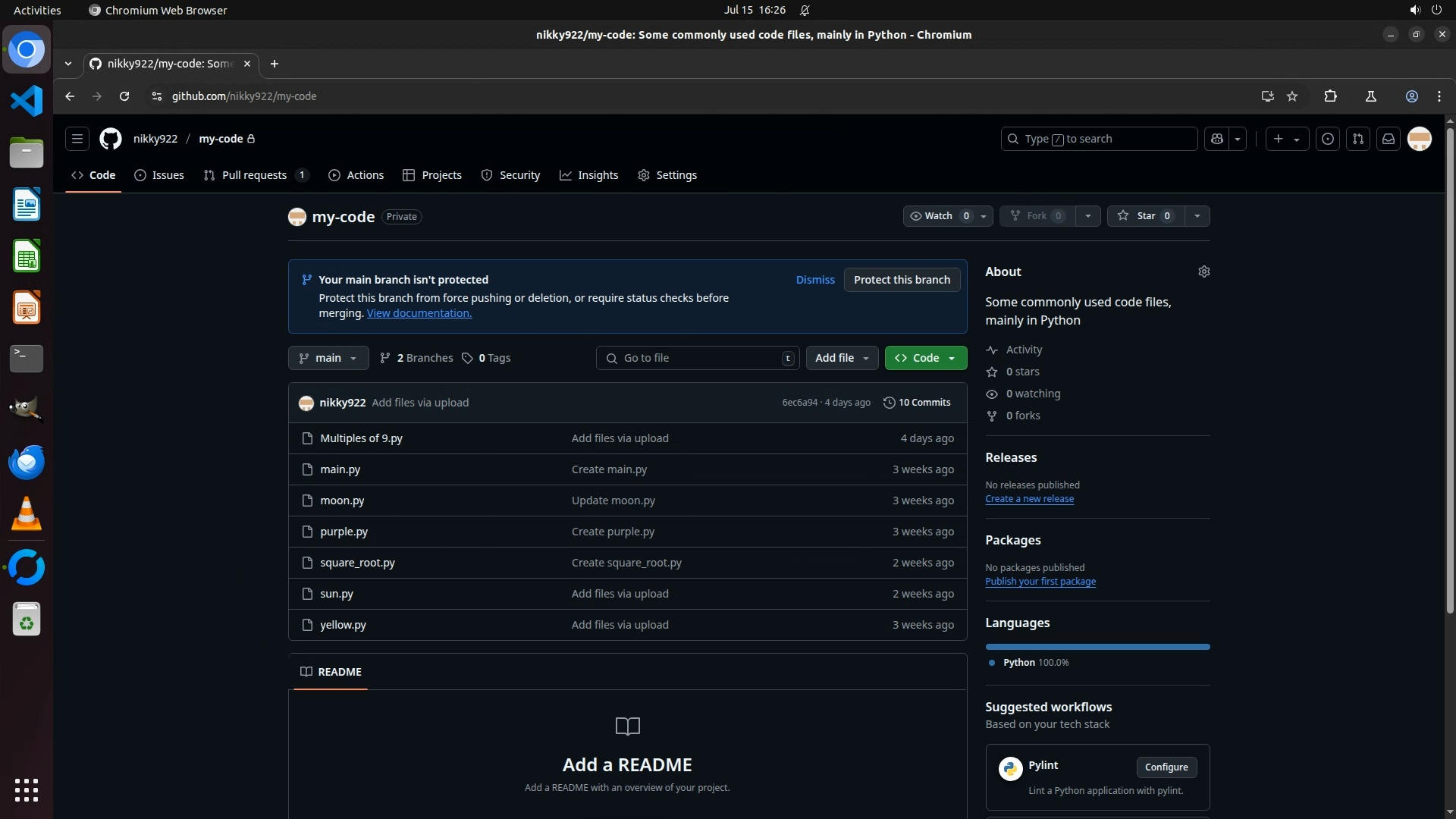Toggle system notifications bell in top bar
This screenshot has height=819, width=1456.
(805, 10)
